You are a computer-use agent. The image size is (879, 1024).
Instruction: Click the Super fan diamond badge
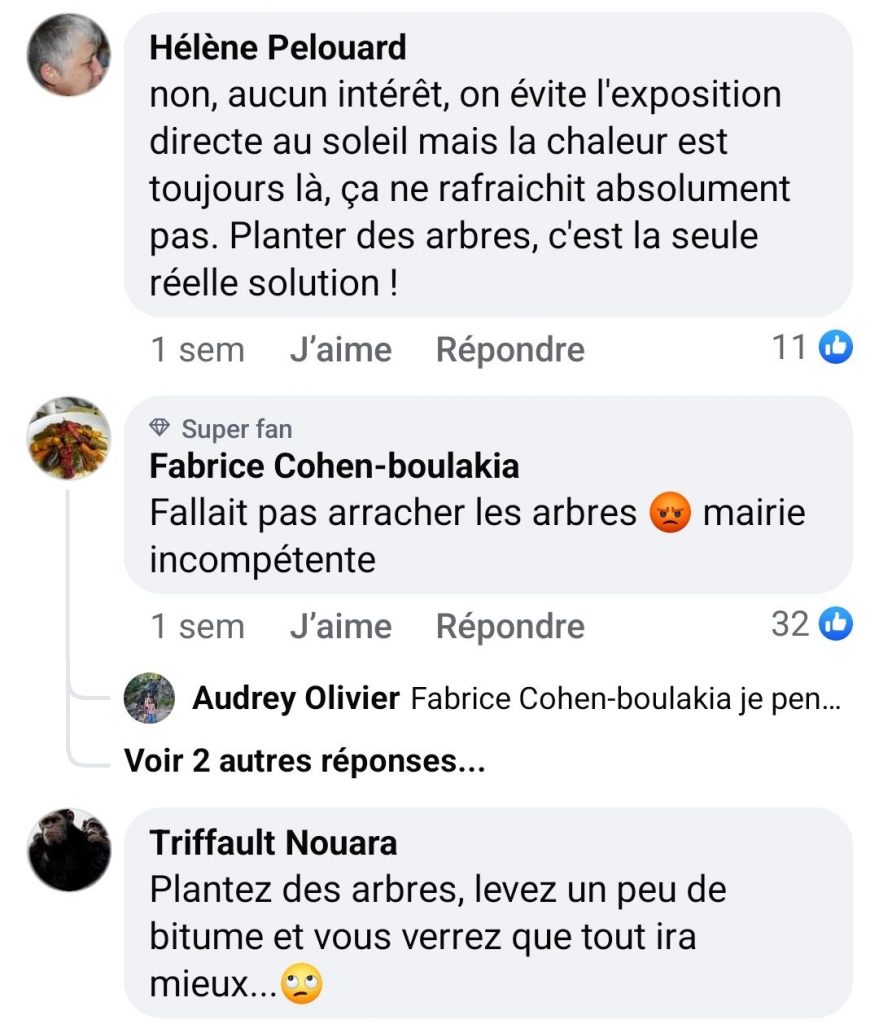click(160, 429)
